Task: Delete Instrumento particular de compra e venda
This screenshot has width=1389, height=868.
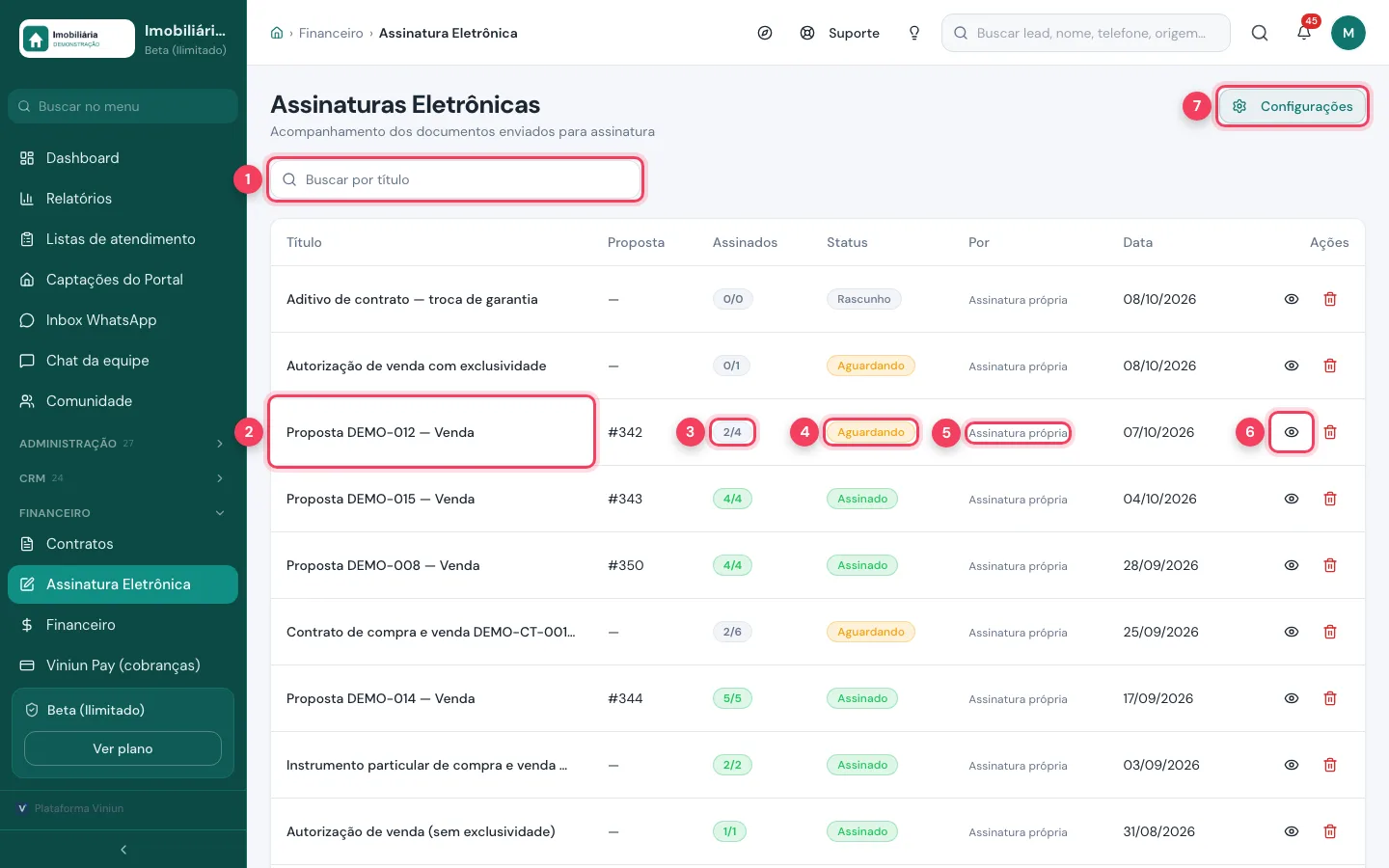Action: [x=1330, y=765]
